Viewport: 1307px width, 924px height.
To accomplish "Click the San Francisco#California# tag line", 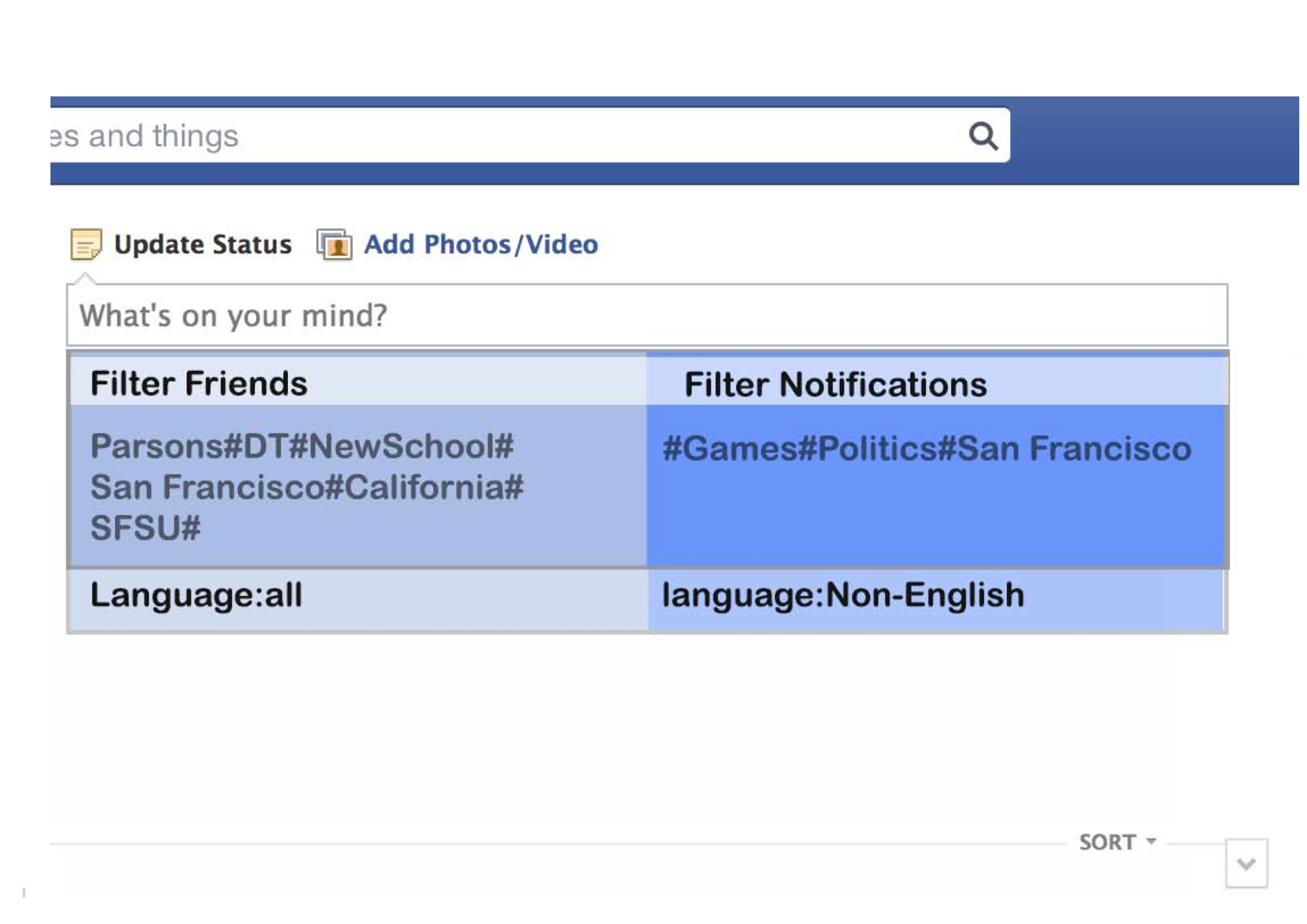I will coord(307,487).
